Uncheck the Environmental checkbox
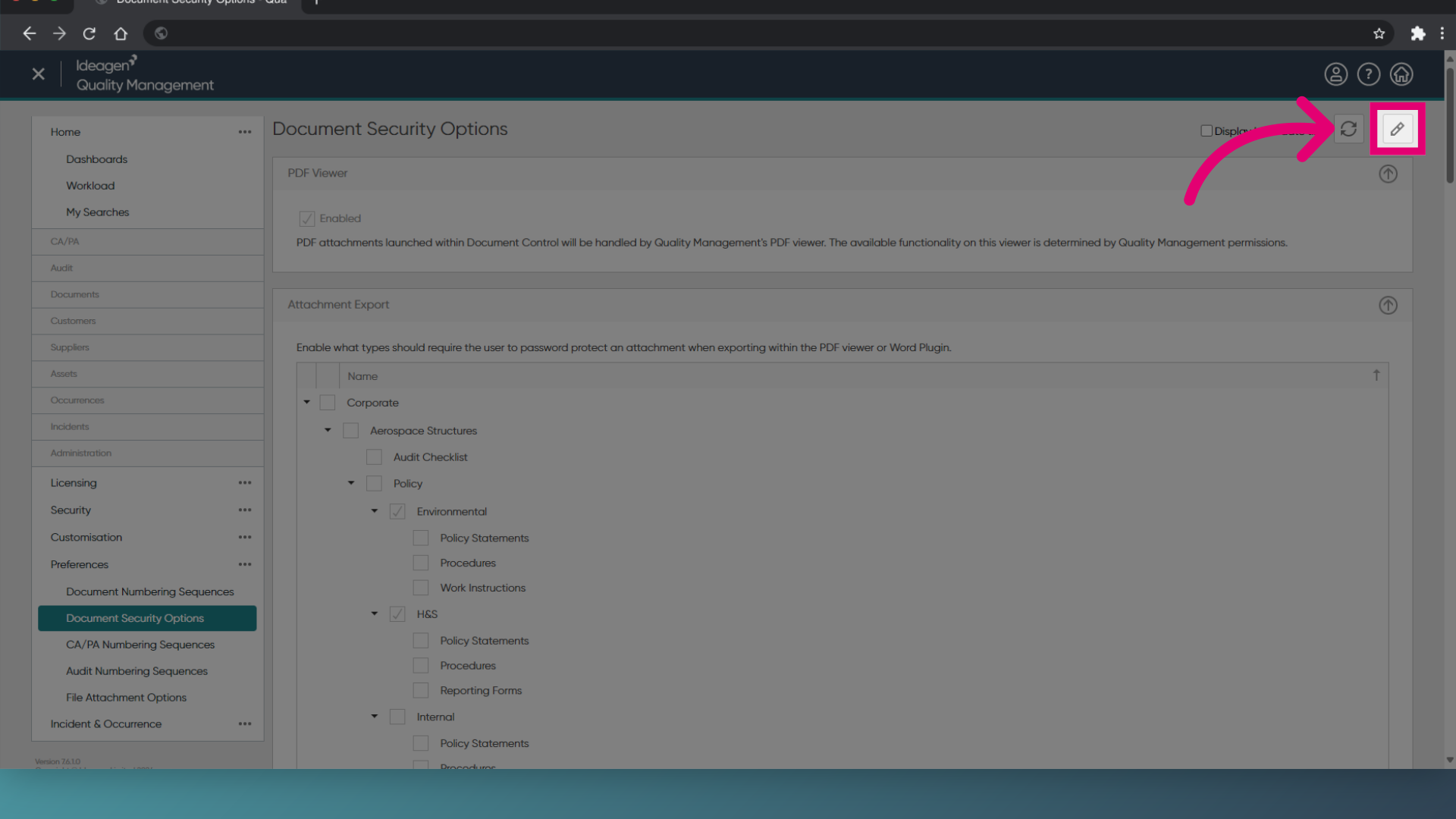Image resolution: width=1456 pixels, height=819 pixels. [x=397, y=511]
